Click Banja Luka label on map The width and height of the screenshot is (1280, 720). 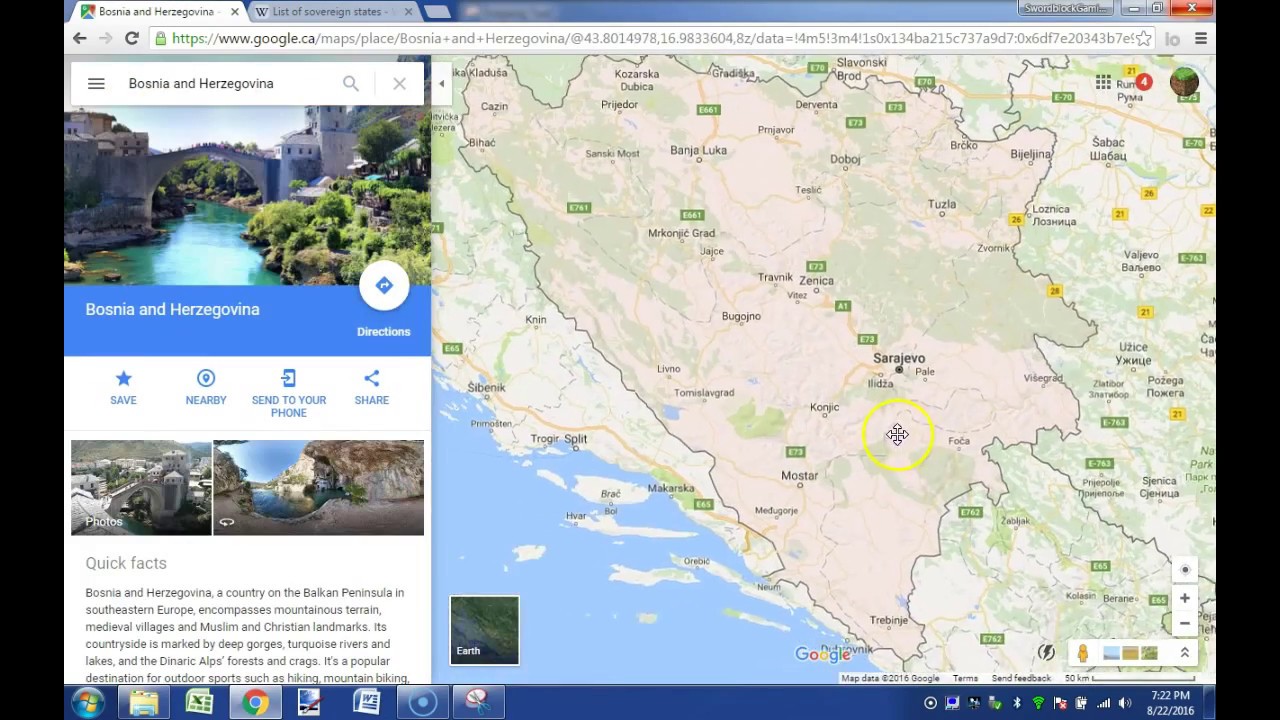point(699,151)
